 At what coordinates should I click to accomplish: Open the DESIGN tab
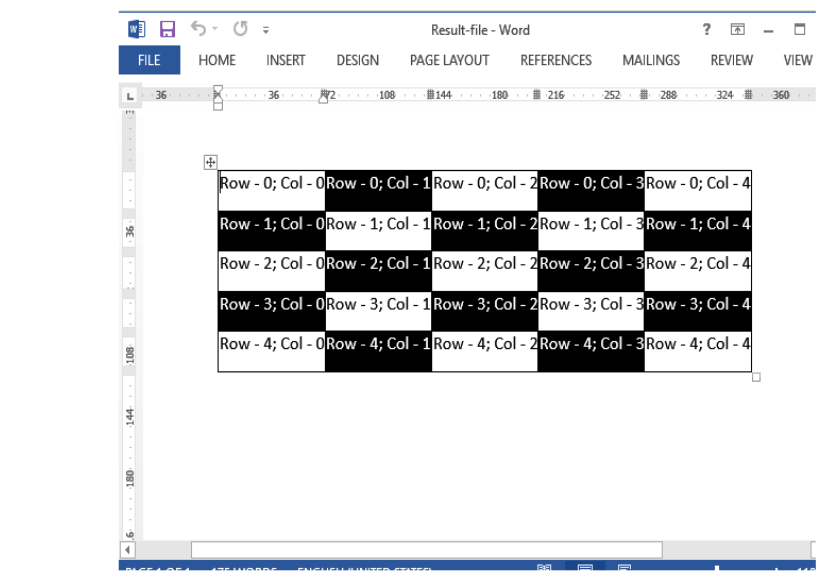358,60
